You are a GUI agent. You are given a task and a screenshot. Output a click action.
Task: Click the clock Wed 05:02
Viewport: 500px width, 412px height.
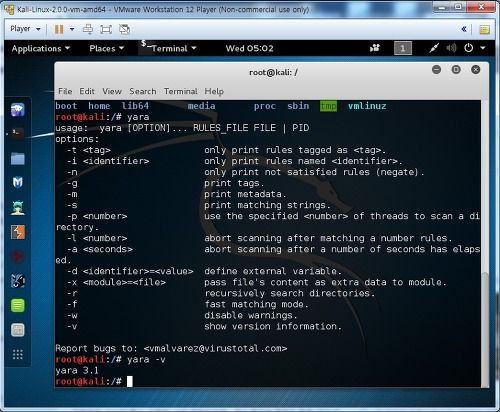[x=249, y=49]
